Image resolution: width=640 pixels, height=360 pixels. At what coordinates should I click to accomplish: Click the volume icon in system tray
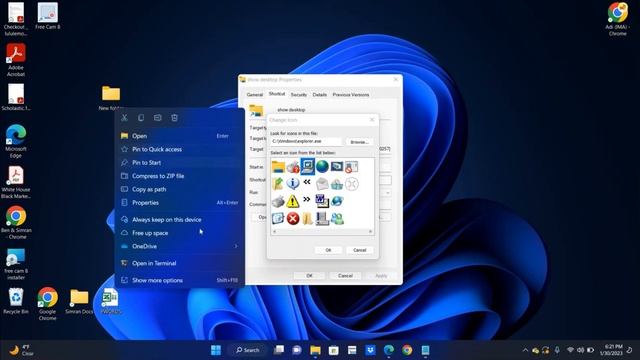pos(580,350)
